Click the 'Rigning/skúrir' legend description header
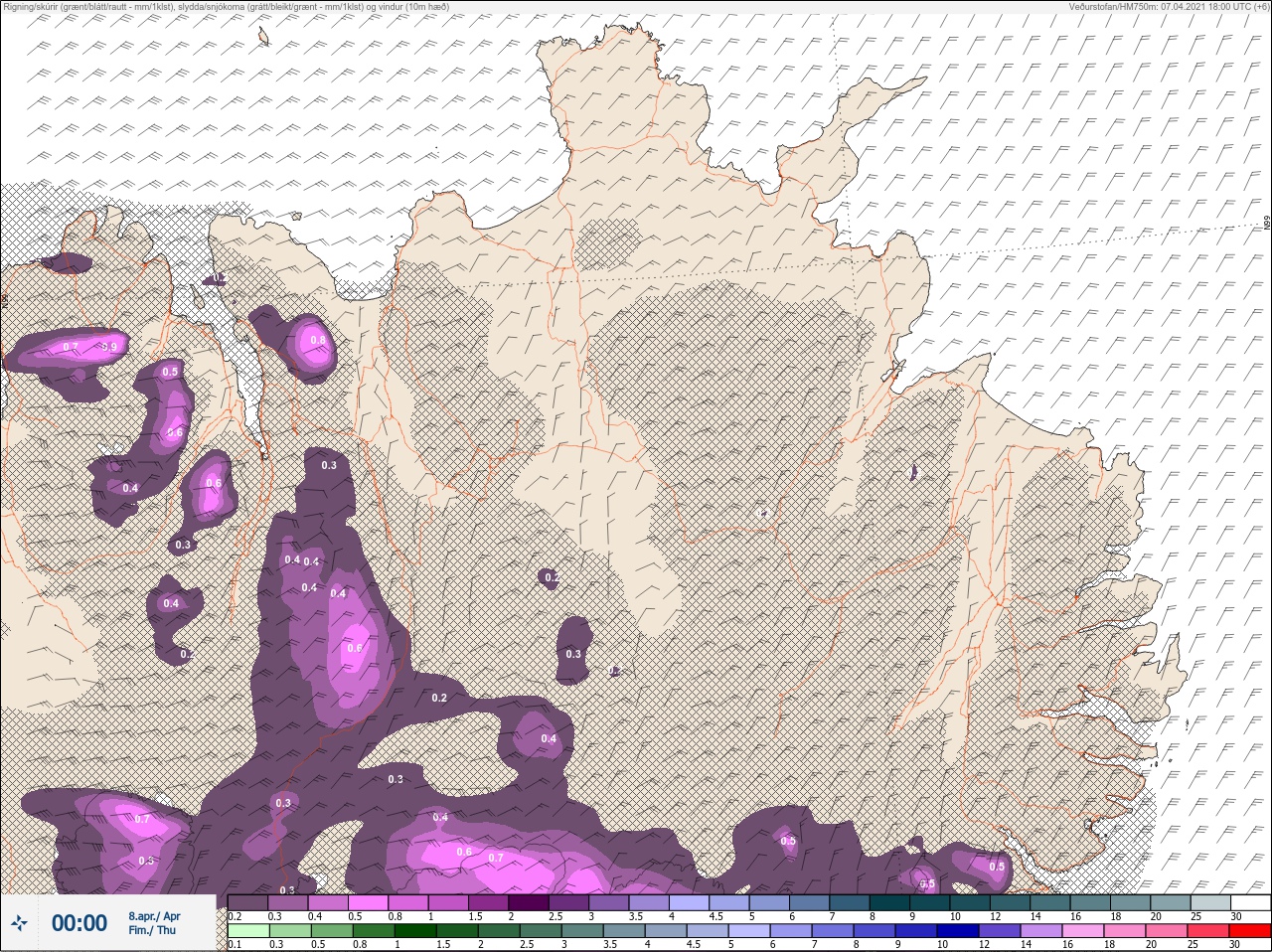This screenshot has height=952, width=1272. 226,7
